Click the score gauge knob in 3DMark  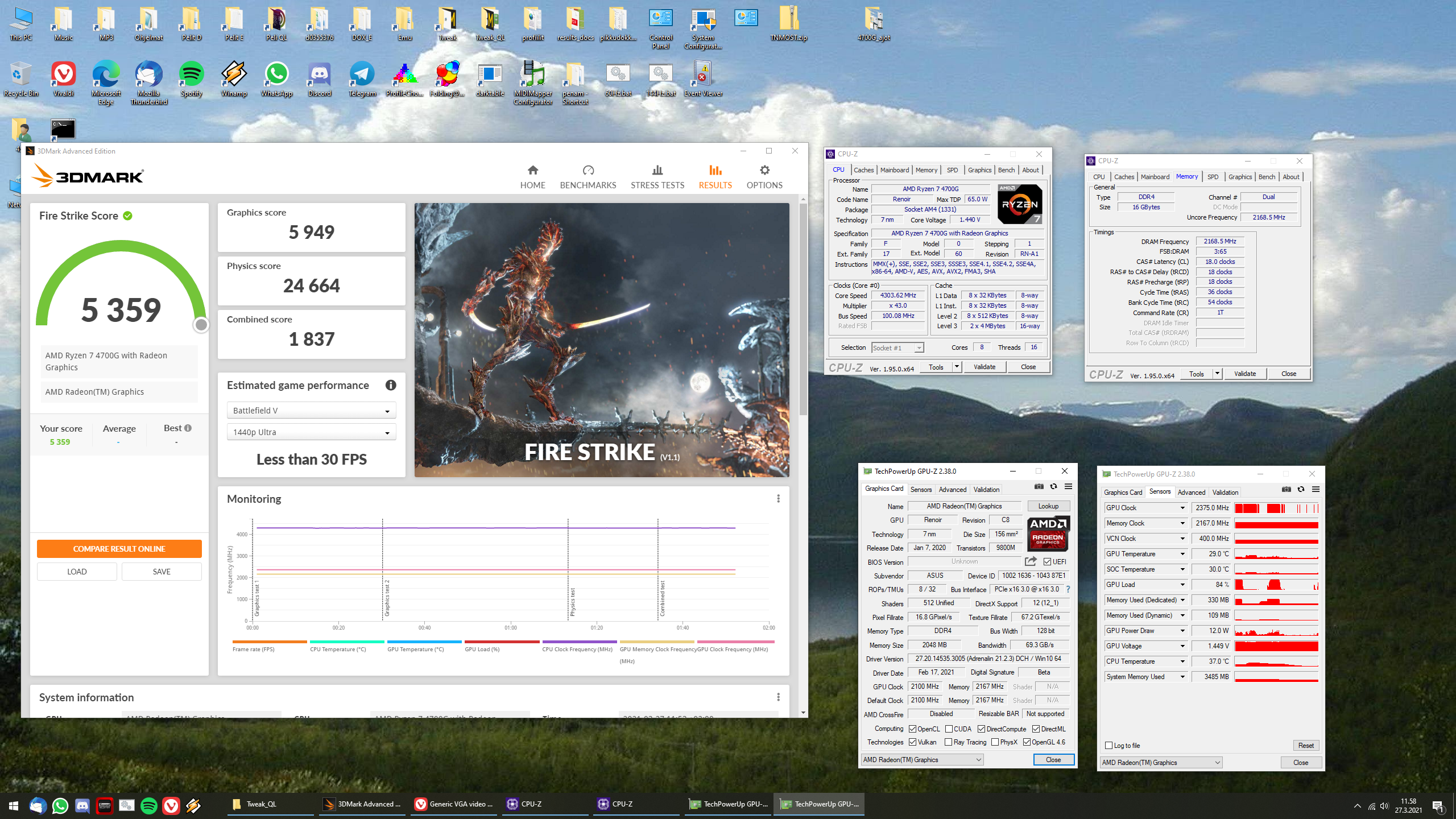pos(201,325)
